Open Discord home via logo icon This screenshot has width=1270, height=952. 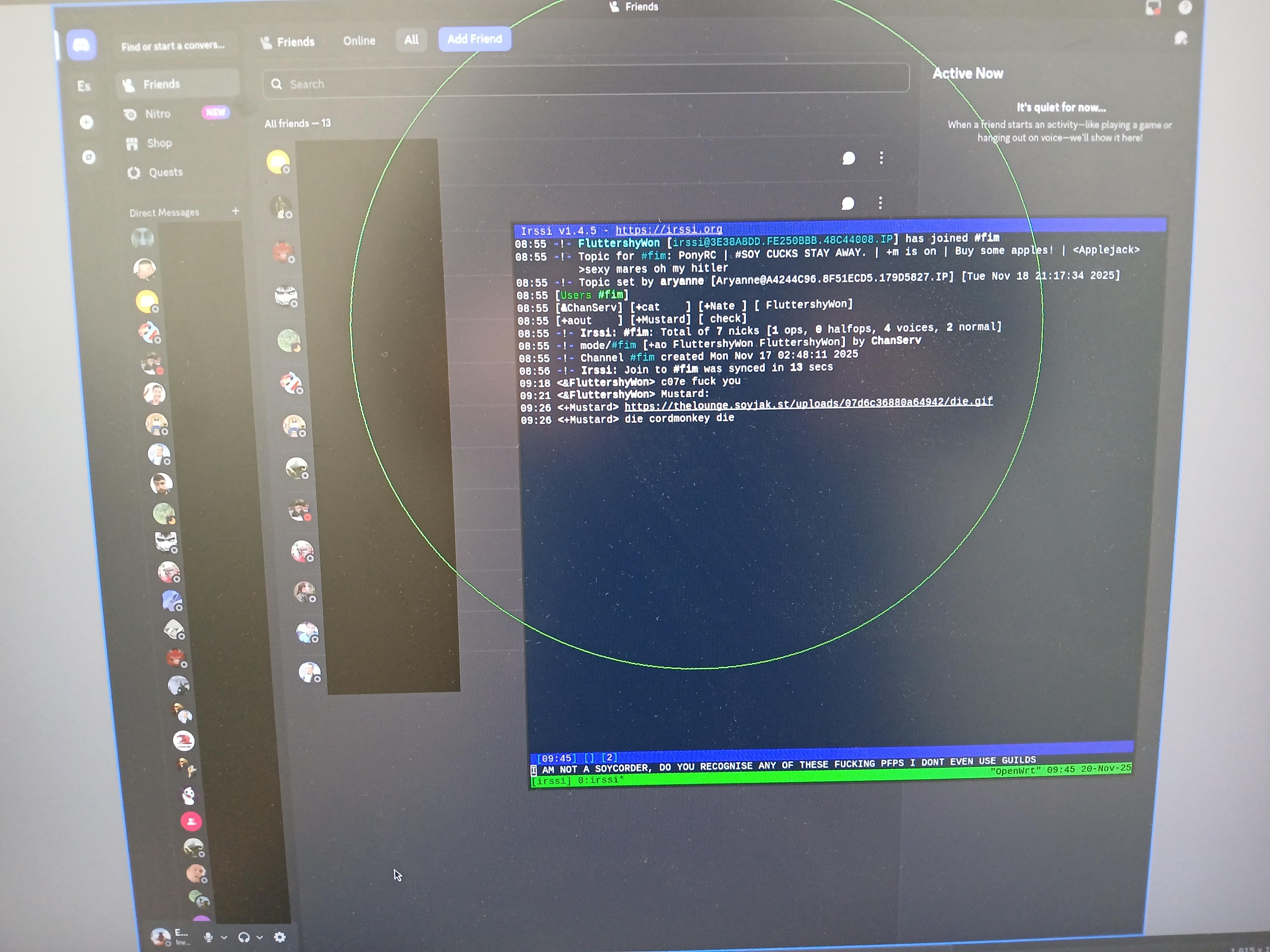[x=81, y=45]
